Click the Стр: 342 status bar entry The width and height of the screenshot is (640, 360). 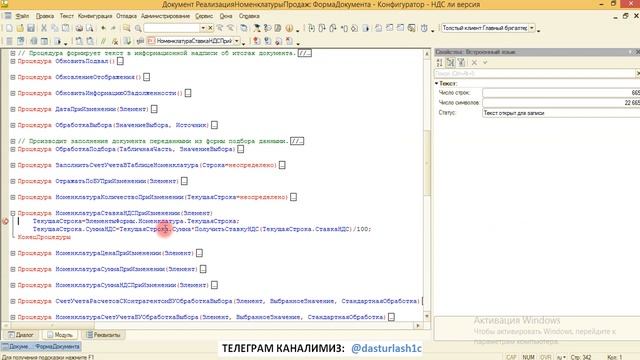coord(581,357)
